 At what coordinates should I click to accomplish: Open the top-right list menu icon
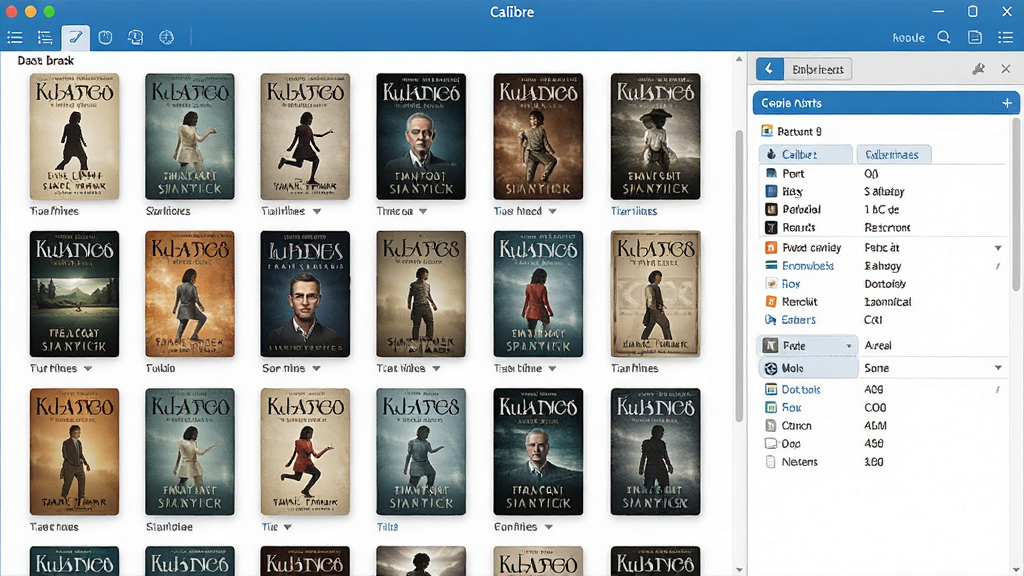[x=1006, y=37]
